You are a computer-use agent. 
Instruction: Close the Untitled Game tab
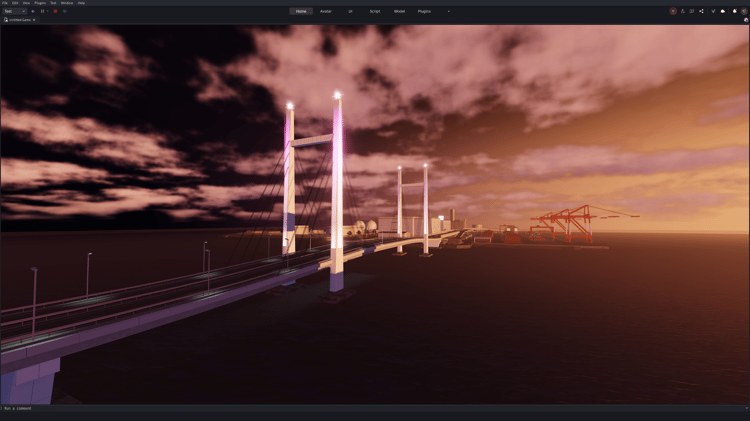[x=34, y=20]
